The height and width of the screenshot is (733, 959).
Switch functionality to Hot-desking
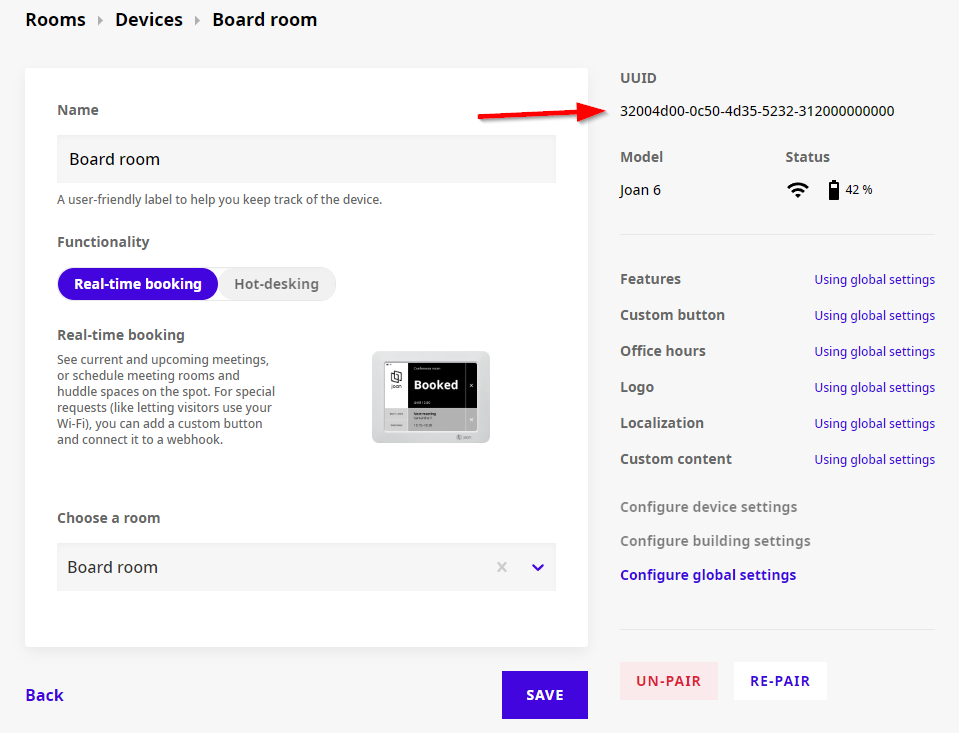tap(276, 284)
